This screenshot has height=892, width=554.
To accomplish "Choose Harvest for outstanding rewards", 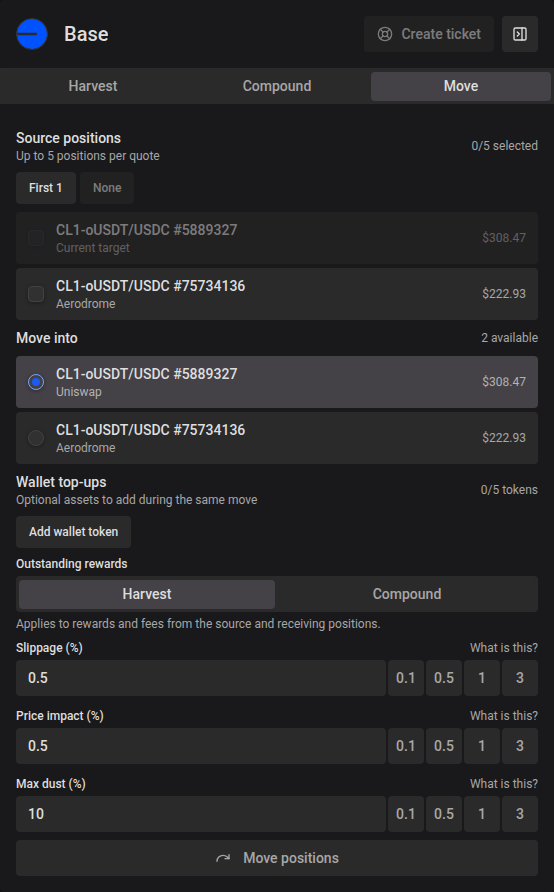I will pos(147,594).
